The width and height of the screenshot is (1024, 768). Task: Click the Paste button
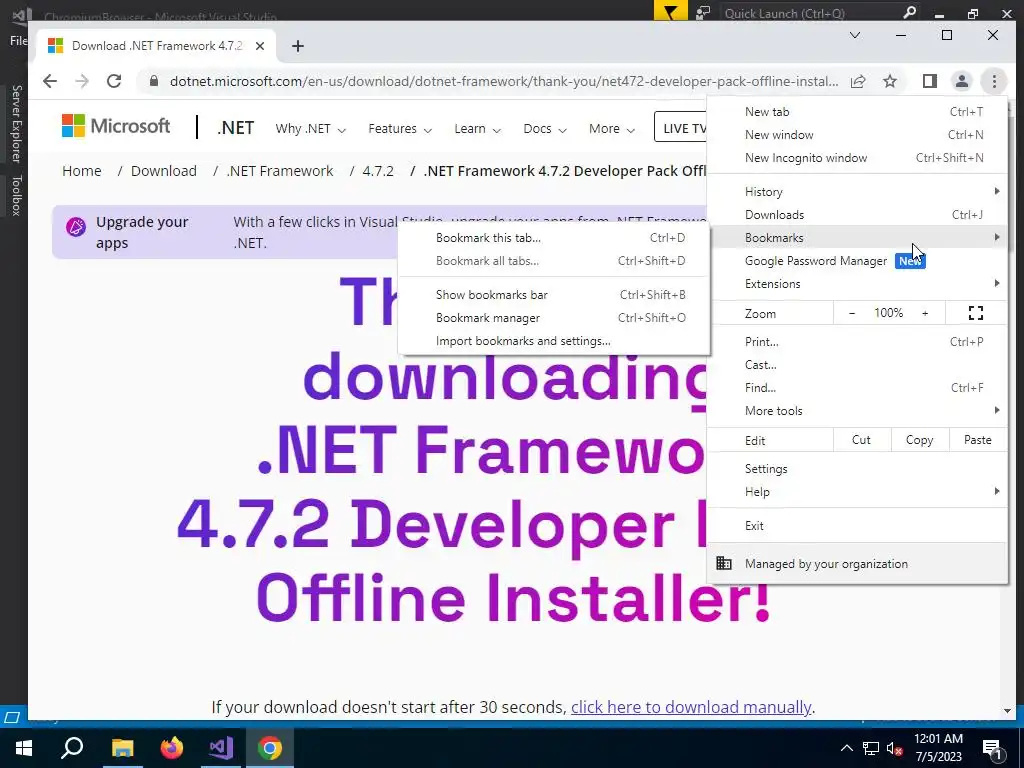pos(978,440)
